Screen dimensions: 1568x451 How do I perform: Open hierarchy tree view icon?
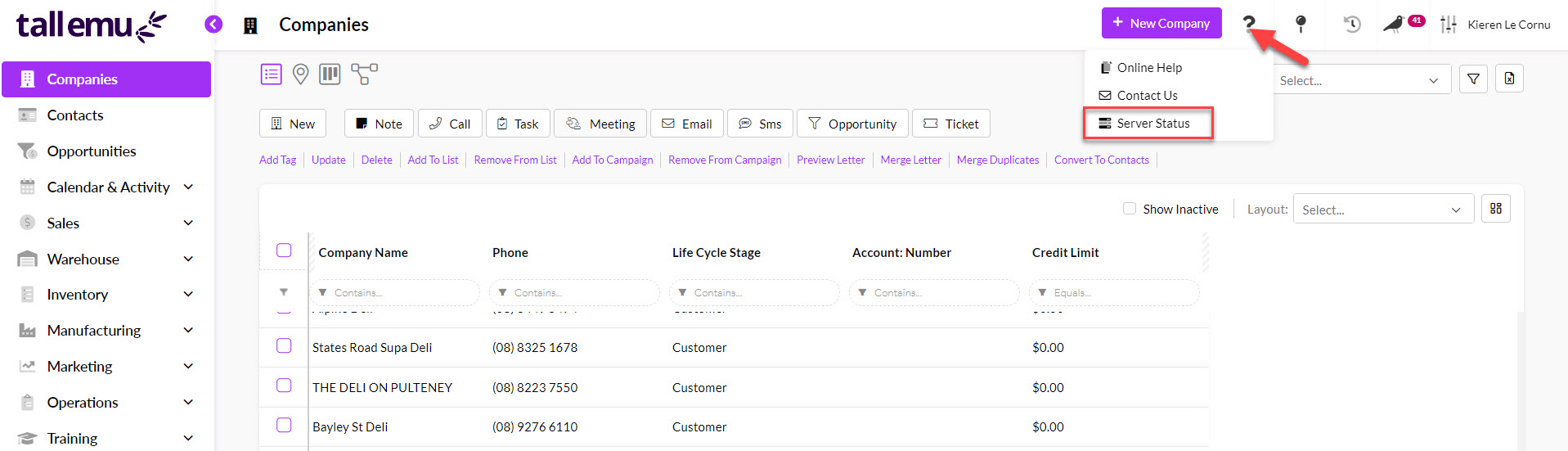(364, 74)
